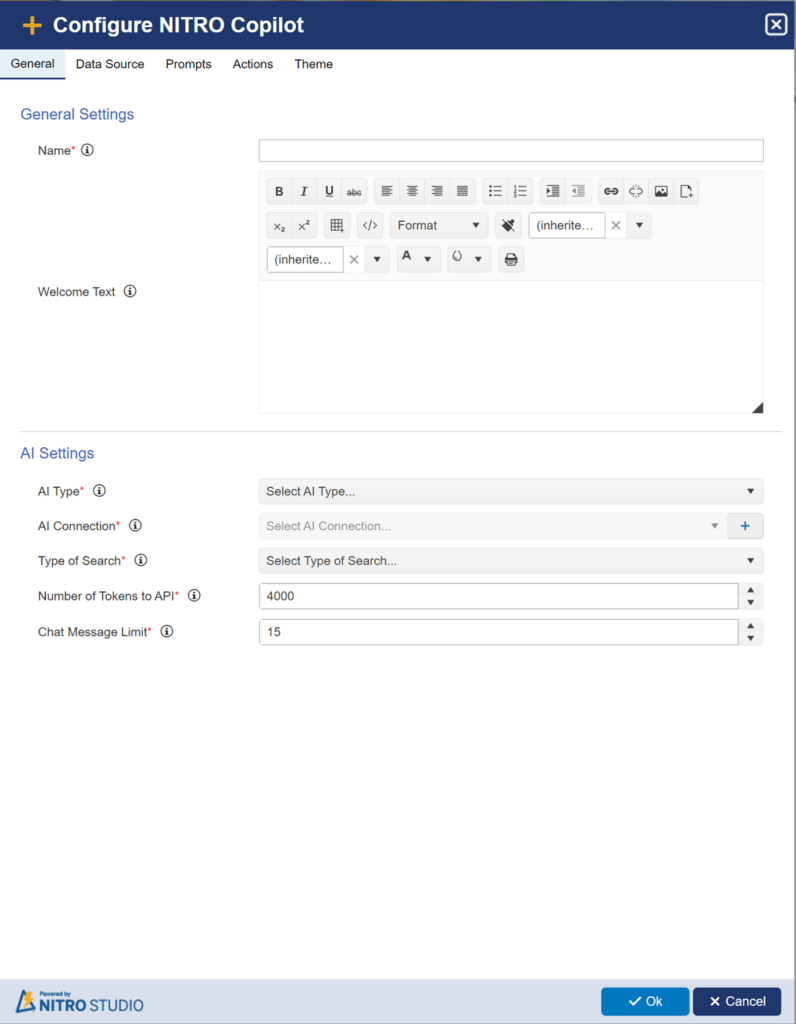This screenshot has width=796, height=1024.
Task: Focus the Name input field
Action: click(511, 150)
